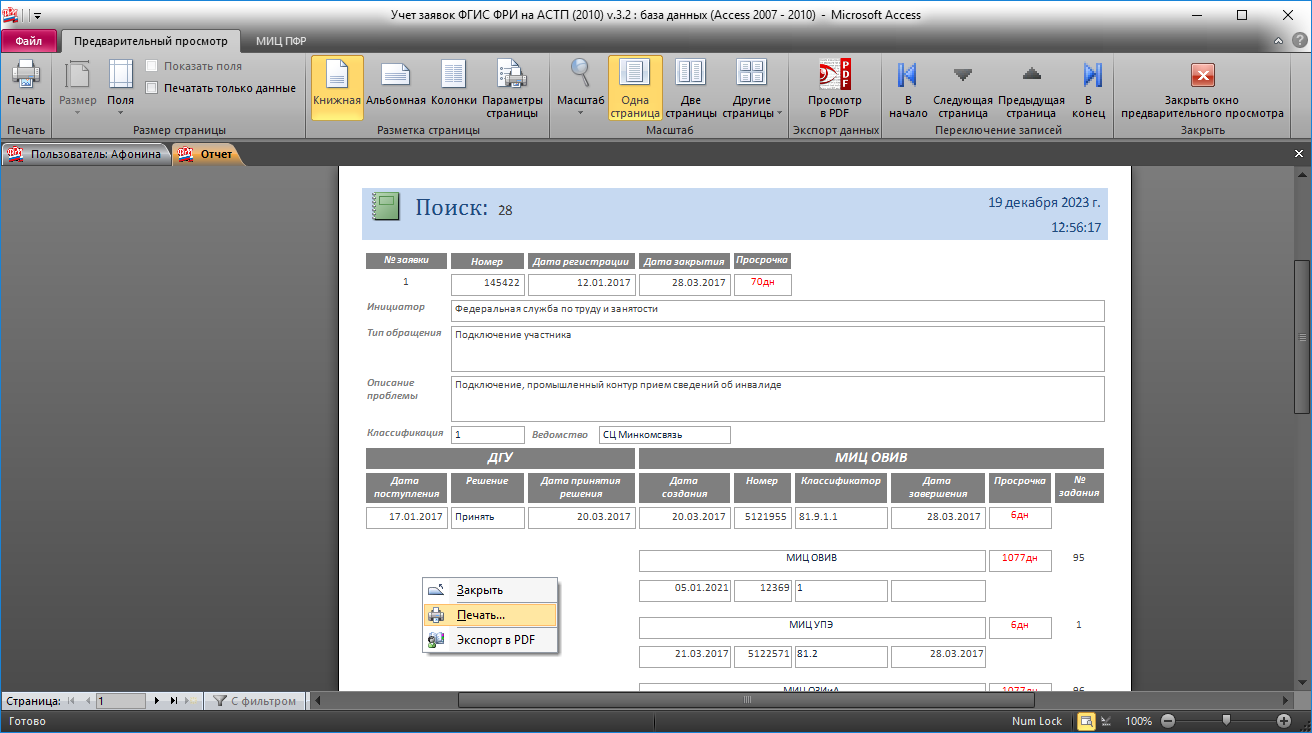Enable Печатать только данные checkbox
Viewport: 1312px width, 733px height.
pos(152,88)
